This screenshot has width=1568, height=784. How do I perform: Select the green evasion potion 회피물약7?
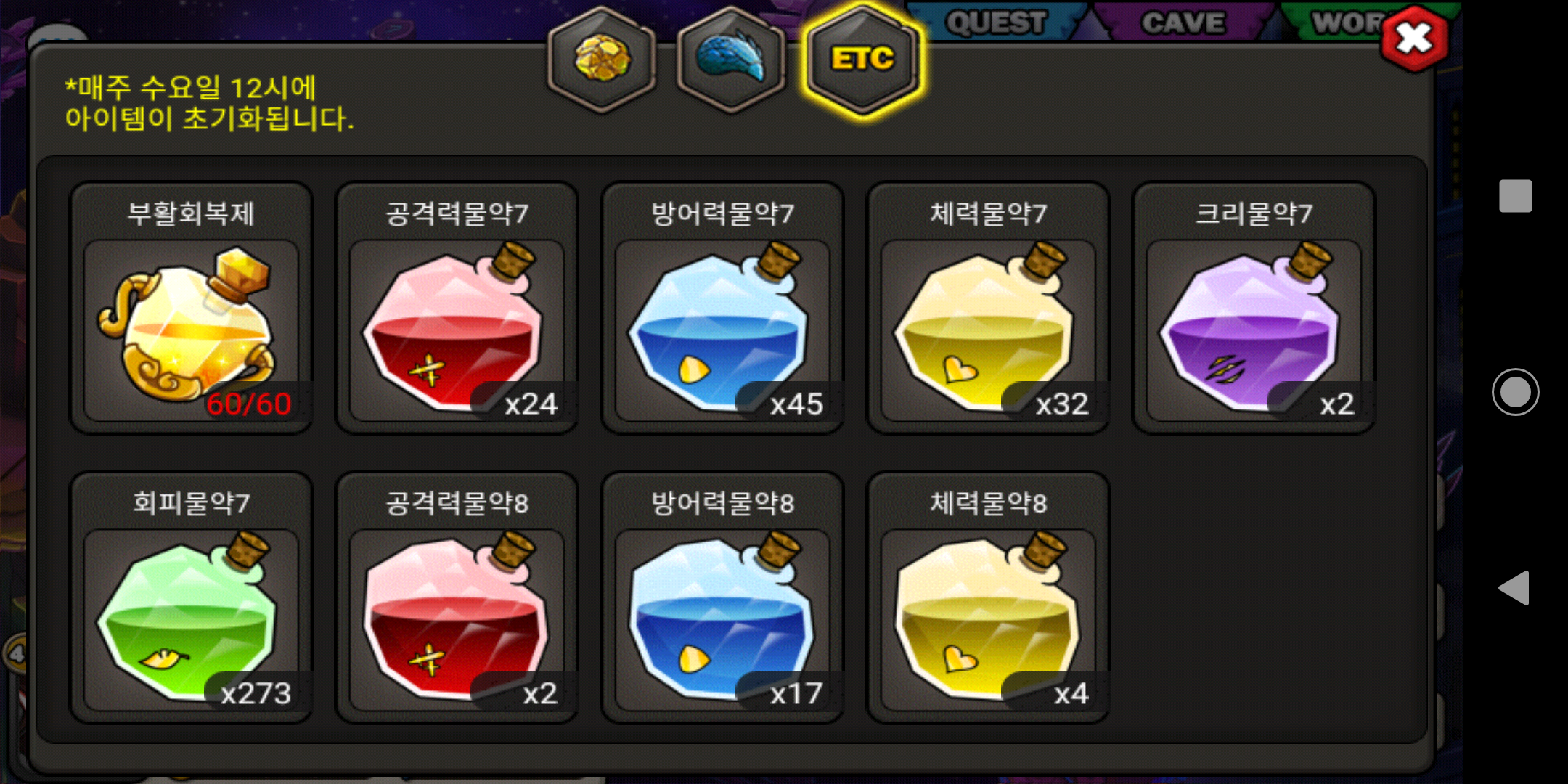[191, 597]
